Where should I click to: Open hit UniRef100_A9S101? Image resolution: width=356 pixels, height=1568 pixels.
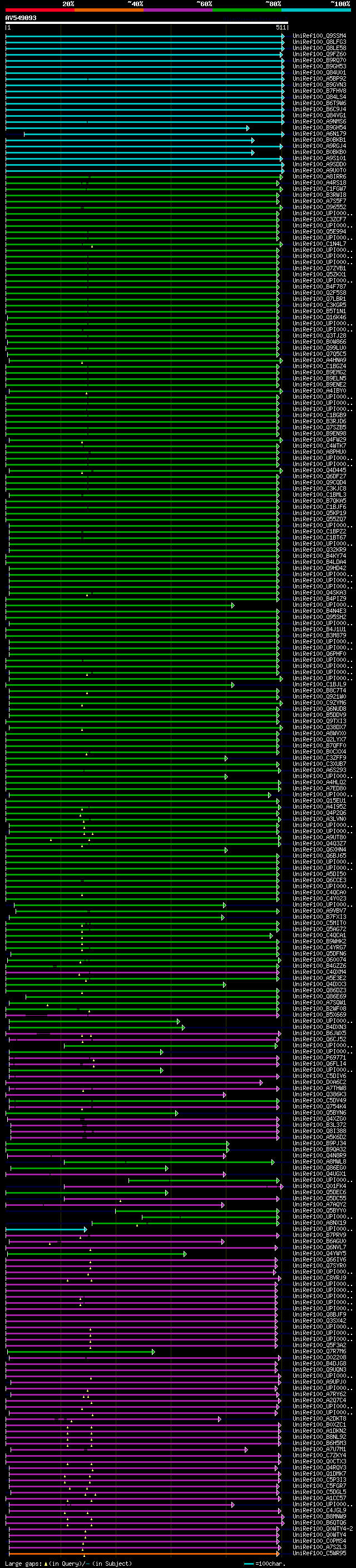319,159
